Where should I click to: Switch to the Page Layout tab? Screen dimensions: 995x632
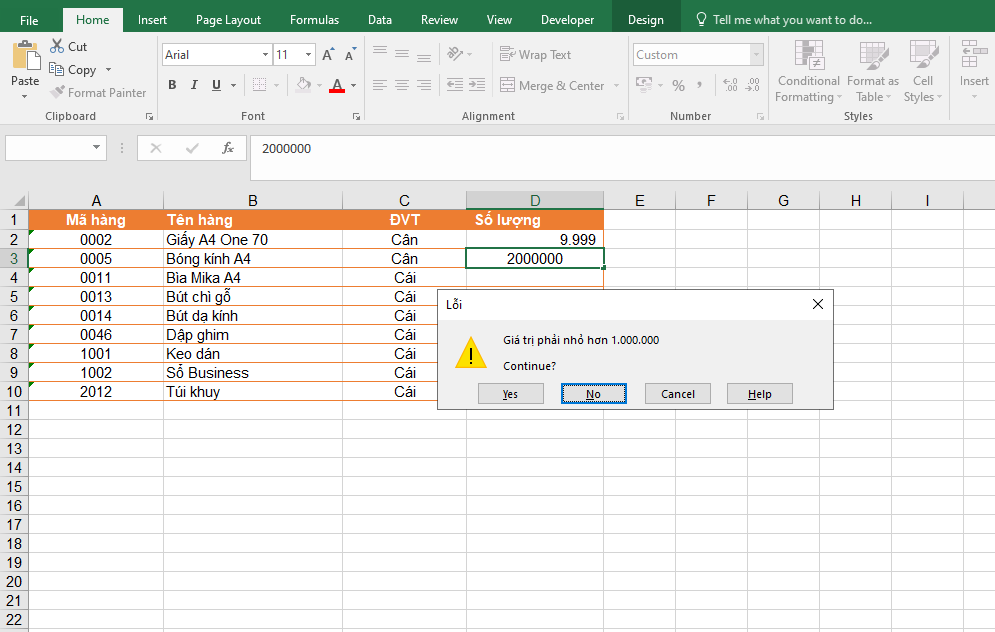[228, 20]
